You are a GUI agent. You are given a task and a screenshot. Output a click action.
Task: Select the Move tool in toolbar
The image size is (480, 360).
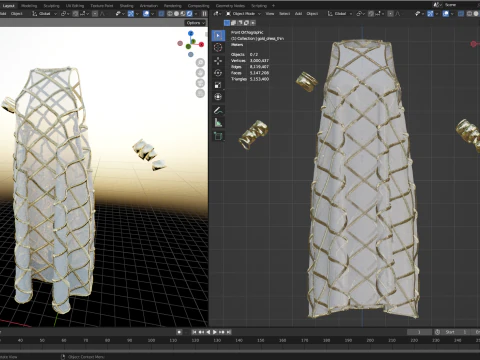pos(218,61)
